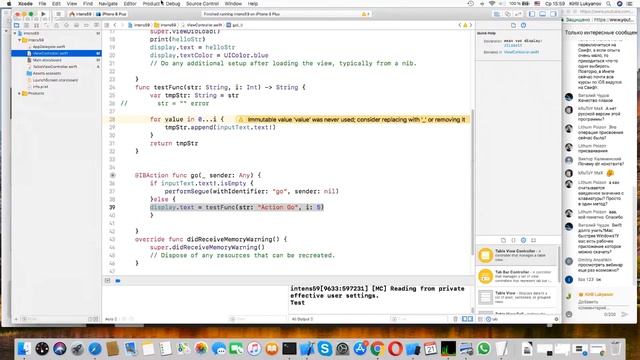Open the Debug menu
This screenshot has height=360, width=640.
pos(173,4)
